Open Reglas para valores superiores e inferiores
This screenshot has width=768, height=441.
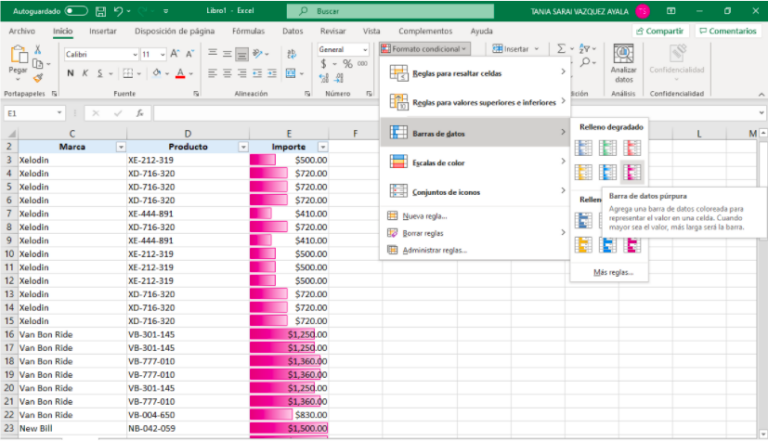[x=475, y=102]
